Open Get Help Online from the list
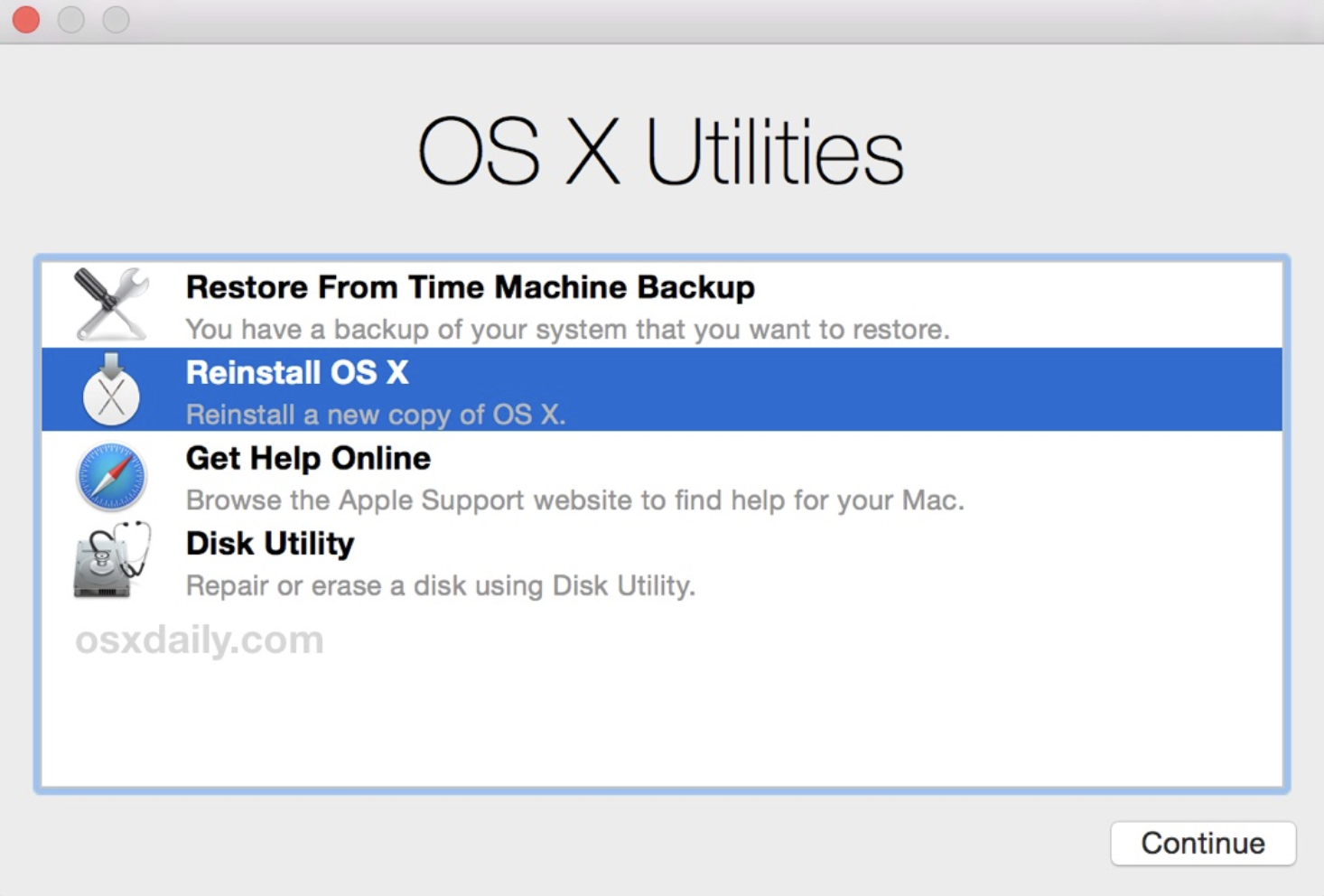 coord(307,458)
